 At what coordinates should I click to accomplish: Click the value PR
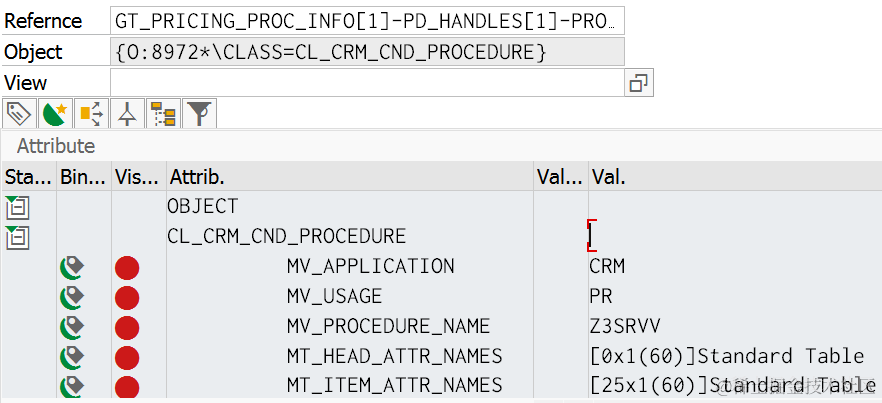click(601, 297)
